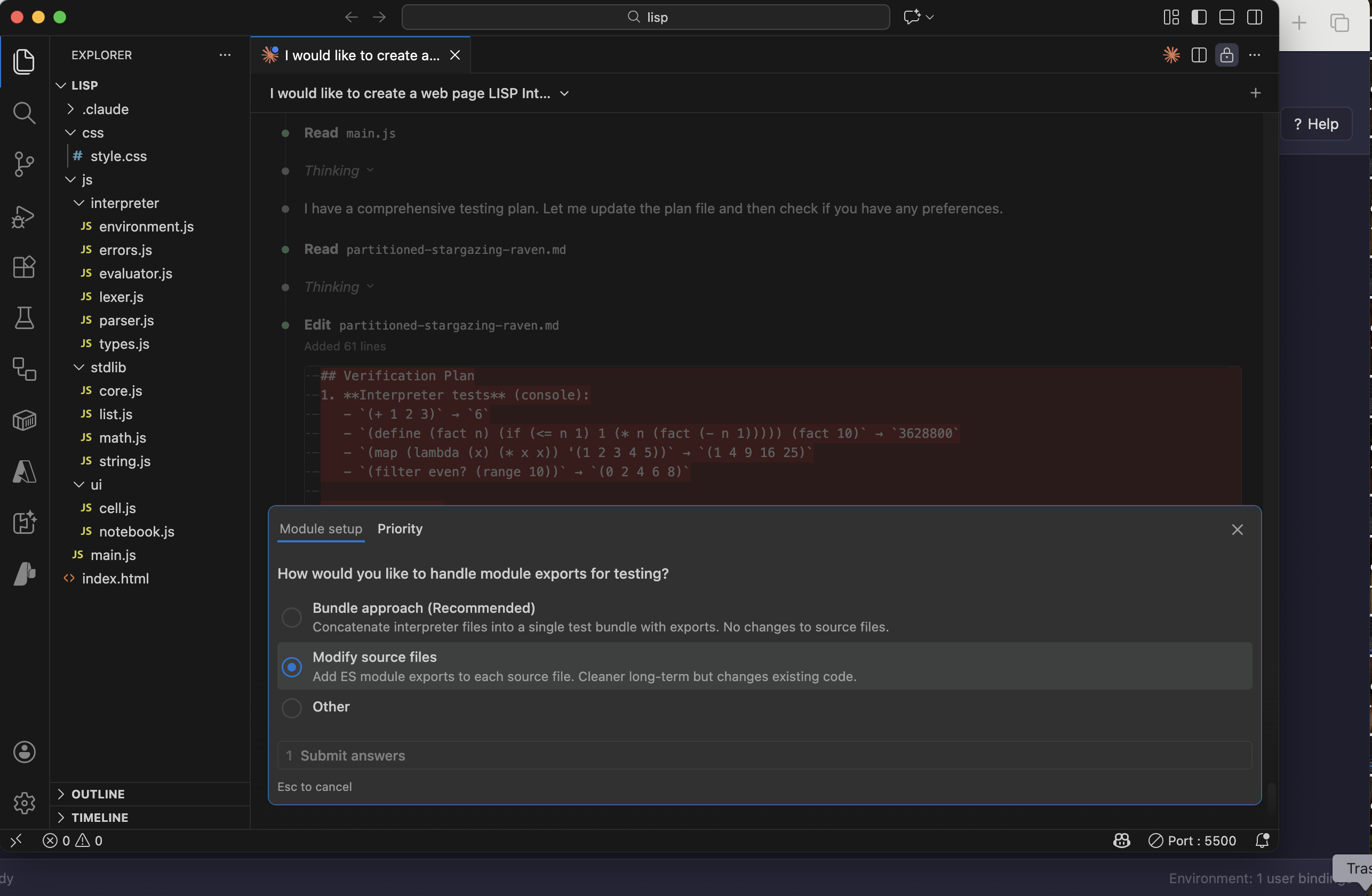Click the Help button
1372x896 pixels.
point(1317,124)
